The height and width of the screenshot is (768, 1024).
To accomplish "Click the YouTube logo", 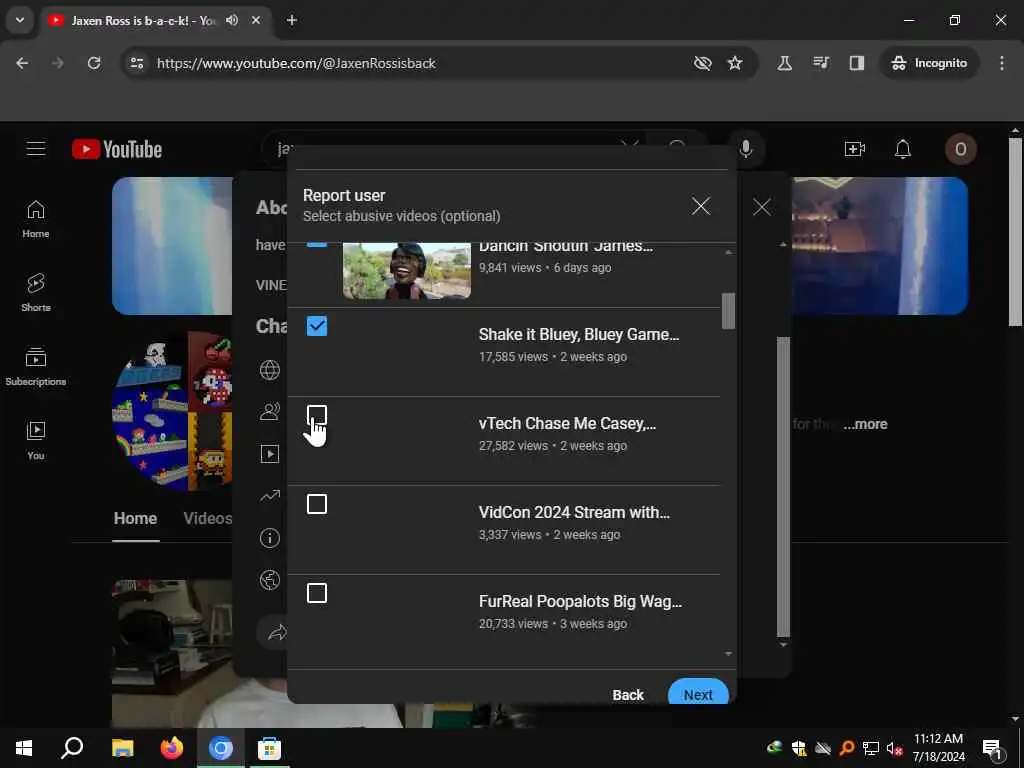I will tap(117, 150).
